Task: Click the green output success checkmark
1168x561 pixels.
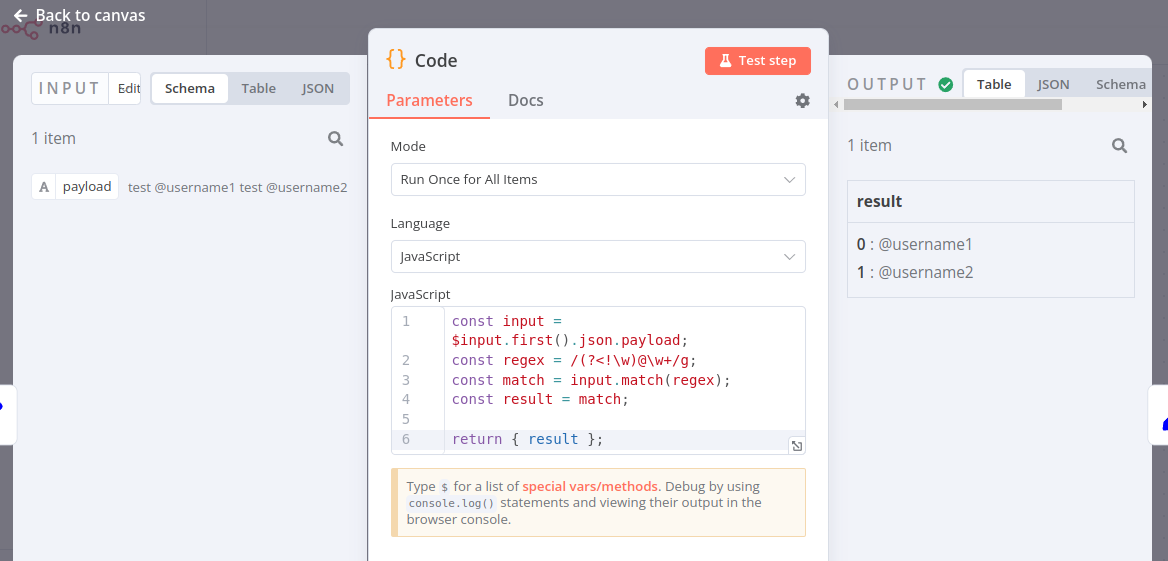Action: point(945,85)
